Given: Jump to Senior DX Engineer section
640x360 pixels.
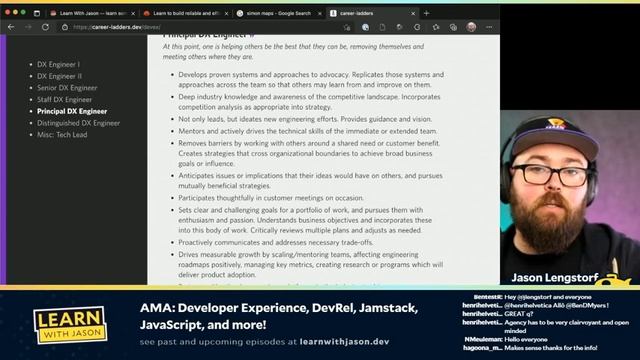Looking at the screenshot, I should click(x=67, y=87).
